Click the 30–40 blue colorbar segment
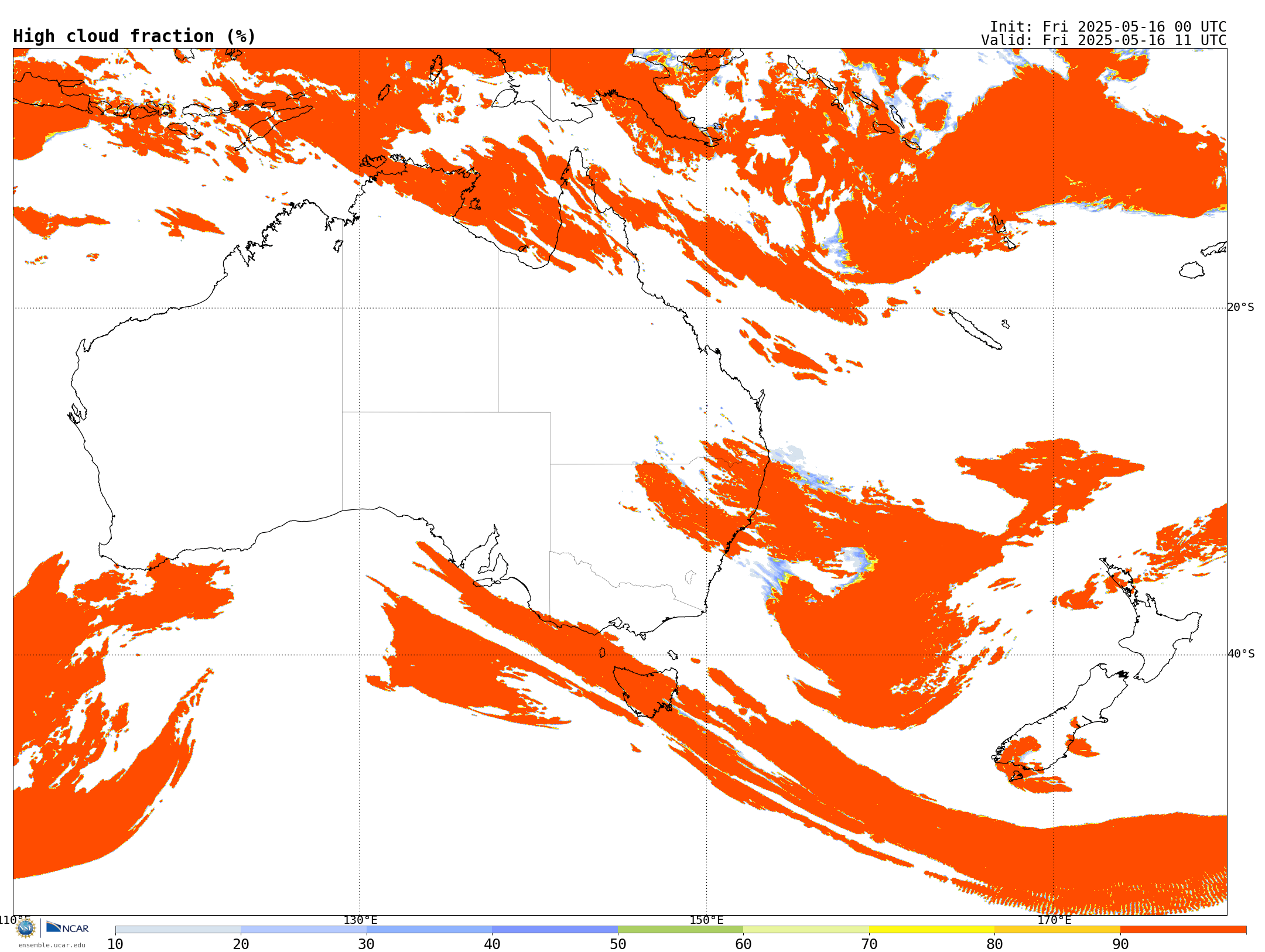Screen dimensions: 1265x952 tap(429, 930)
